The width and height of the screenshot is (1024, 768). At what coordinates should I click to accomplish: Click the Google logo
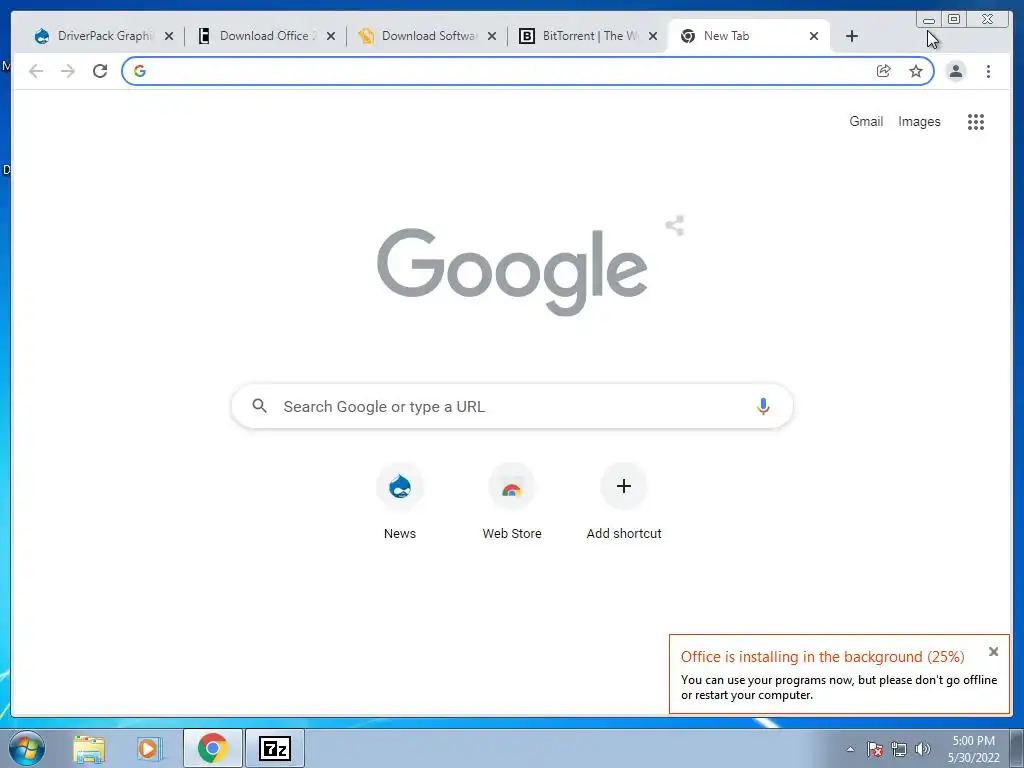[512, 272]
